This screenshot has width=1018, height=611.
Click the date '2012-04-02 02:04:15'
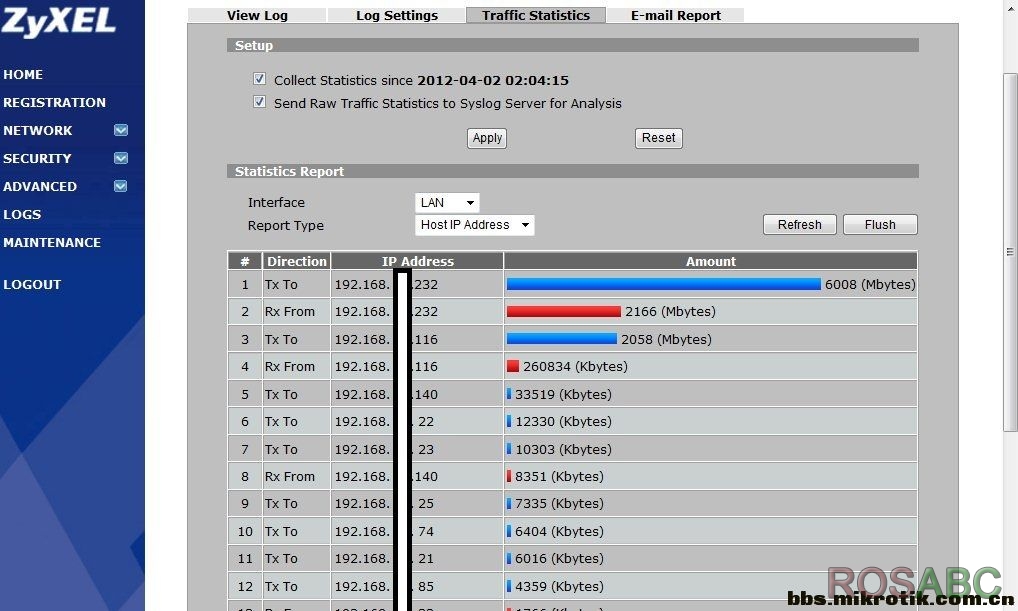(x=493, y=81)
